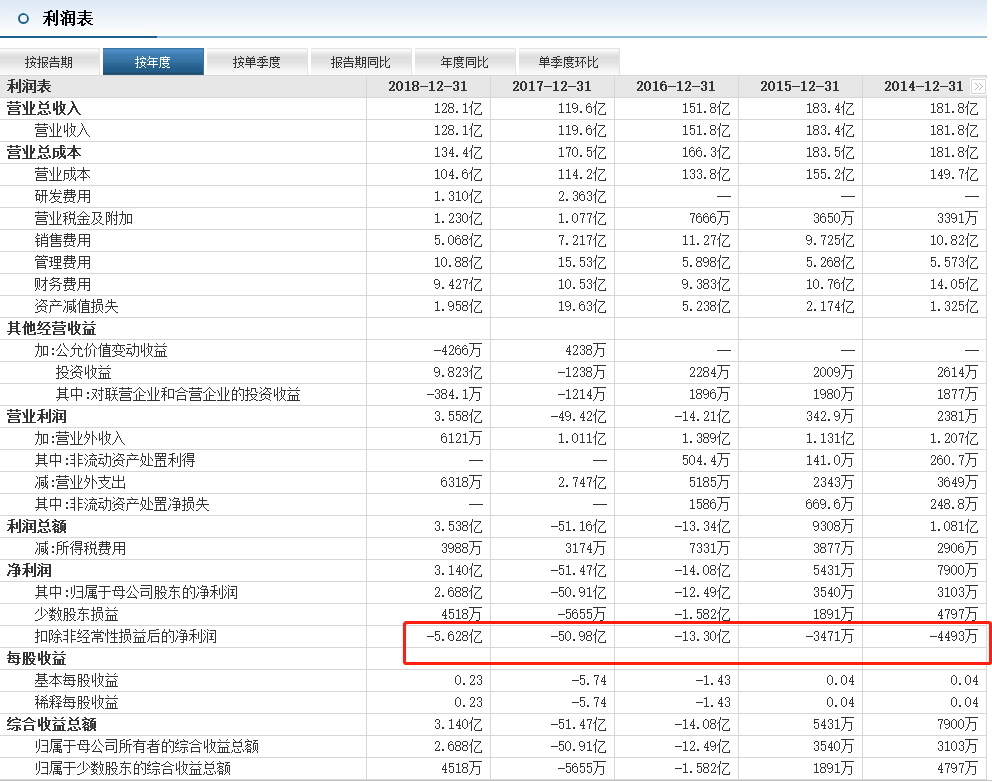Viewport: 992px width, 782px height.
Task: Select 扣除非经常性损益后的净利润 row label
Action: coord(125,636)
